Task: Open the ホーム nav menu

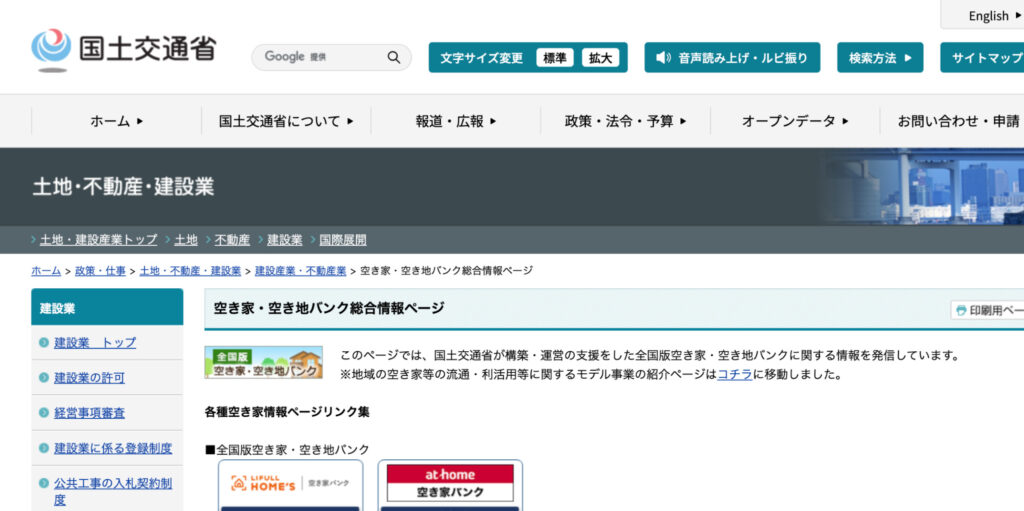Action: 116,121
